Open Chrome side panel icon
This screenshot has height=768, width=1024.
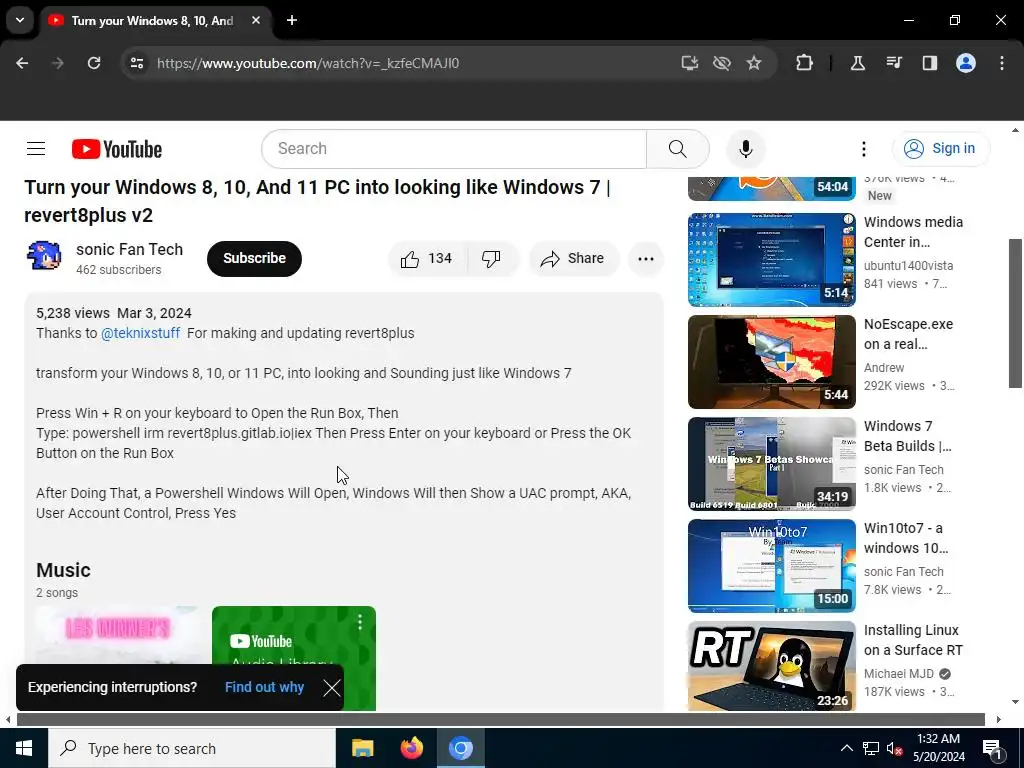[929, 63]
